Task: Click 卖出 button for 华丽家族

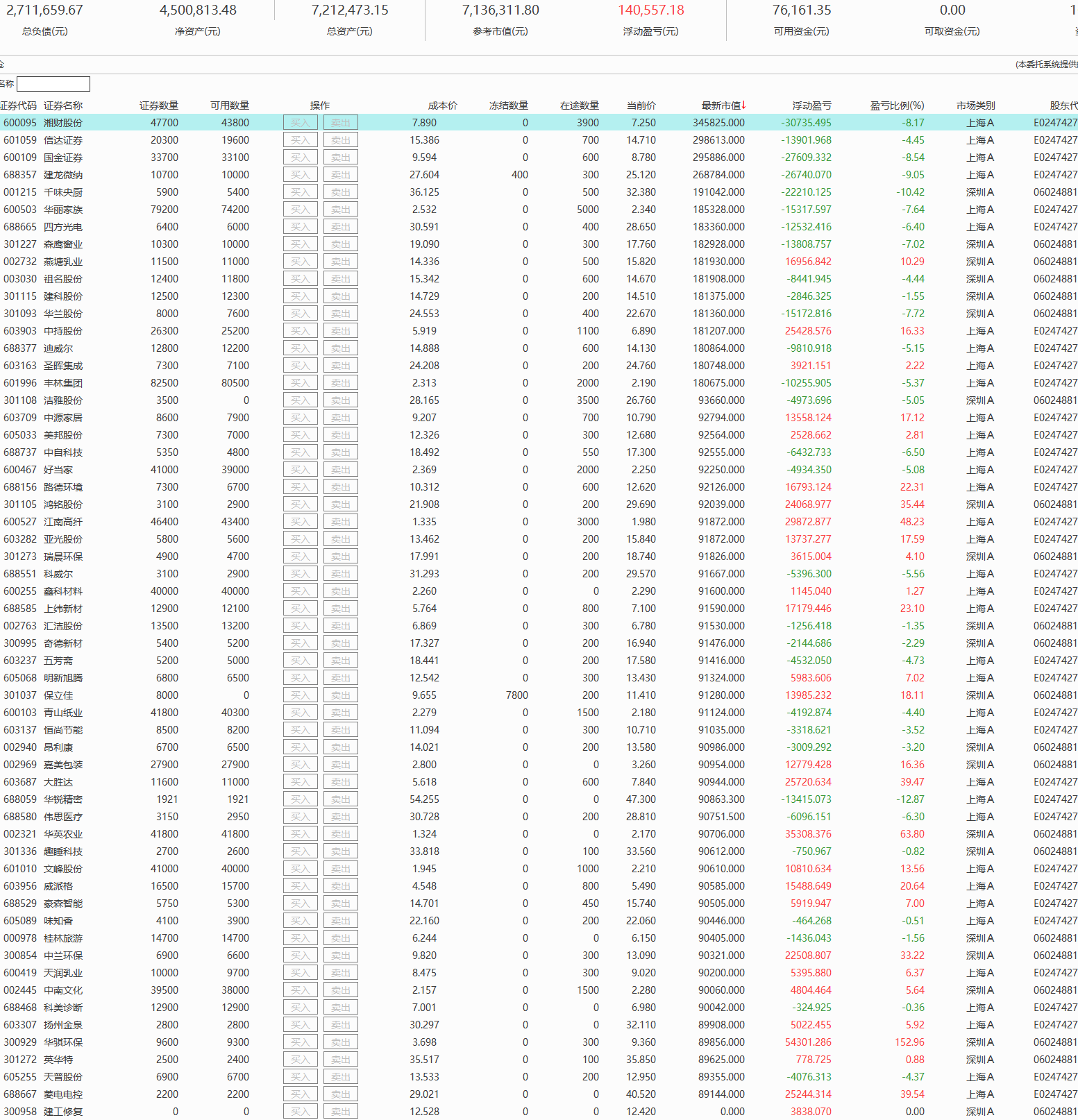Action: tap(341, 210)
